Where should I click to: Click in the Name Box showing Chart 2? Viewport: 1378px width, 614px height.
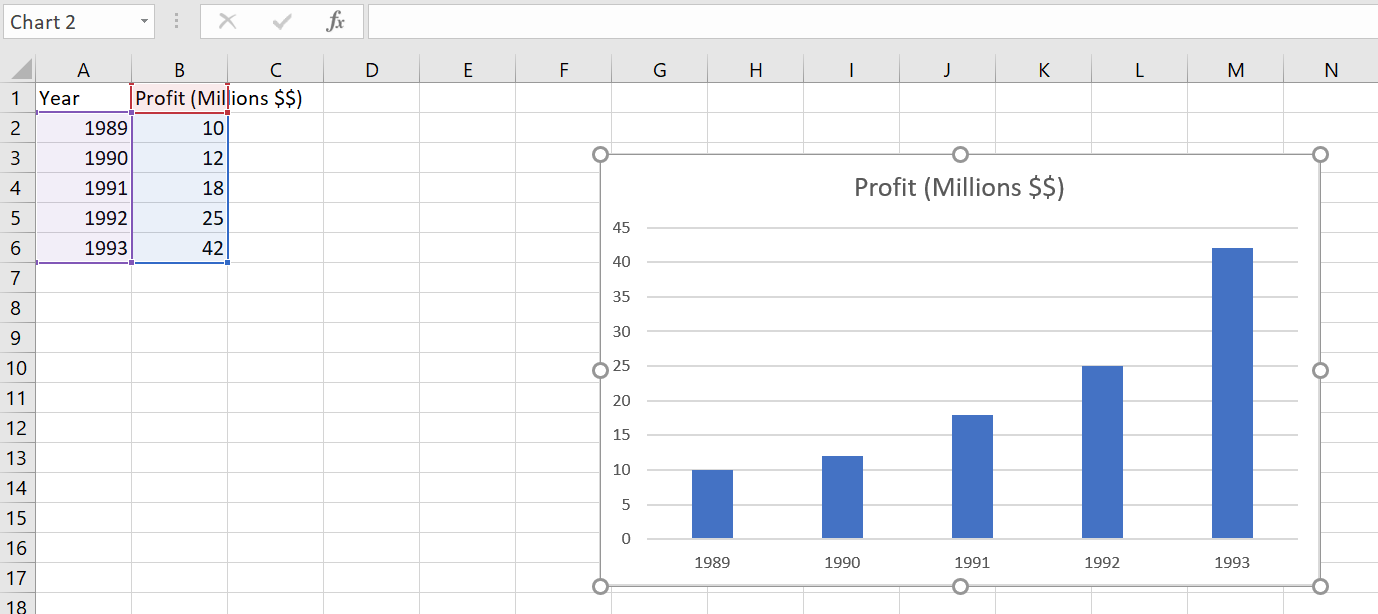click(69, 21)
